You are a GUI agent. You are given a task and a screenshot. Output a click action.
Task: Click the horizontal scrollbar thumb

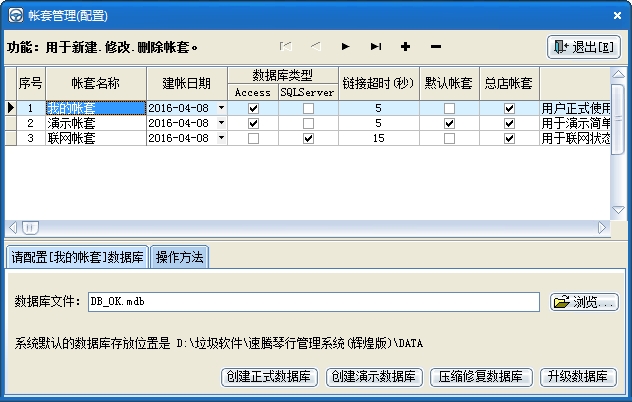30,228
